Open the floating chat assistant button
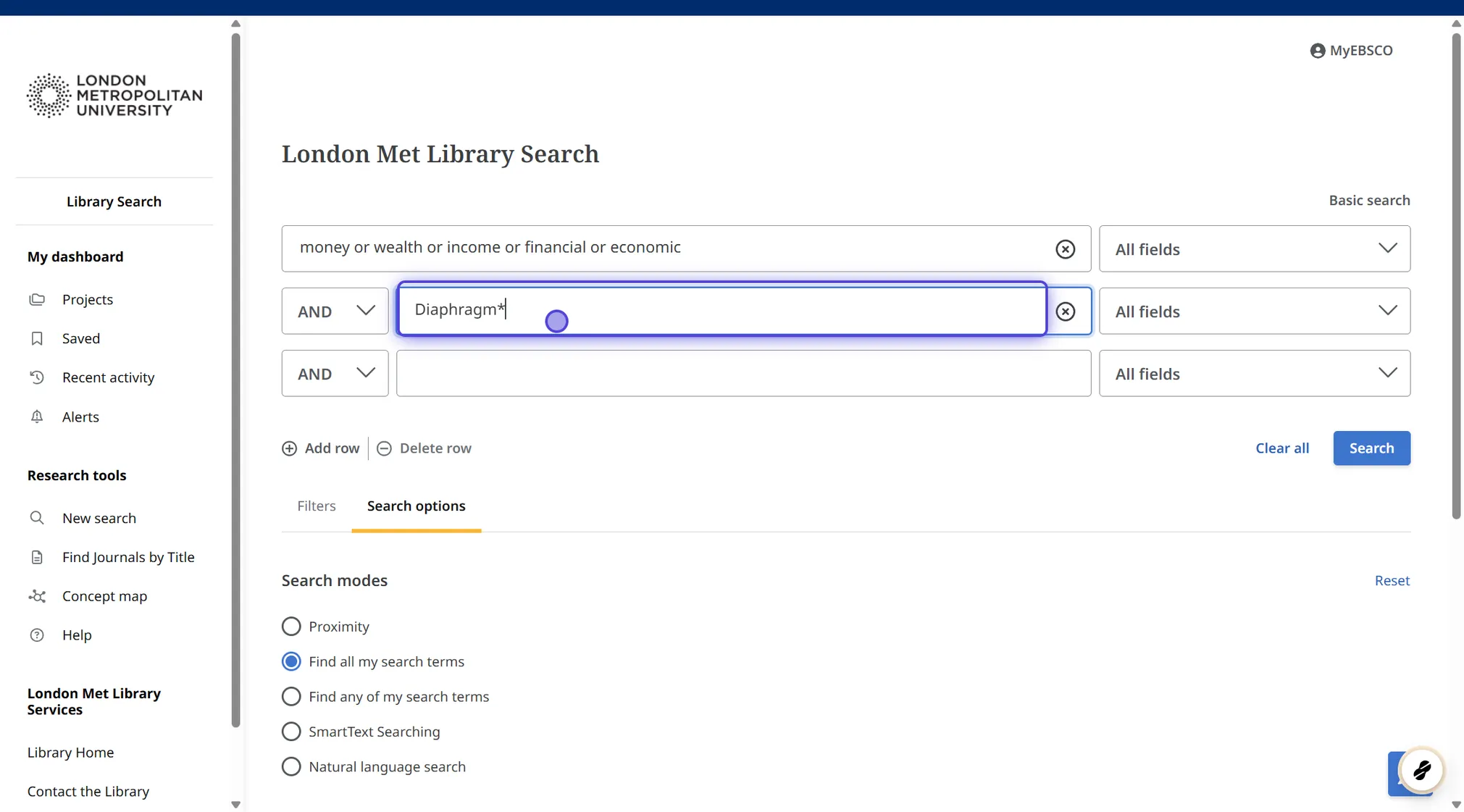Screen dimensions: 1464x812 pos(1421,770)
